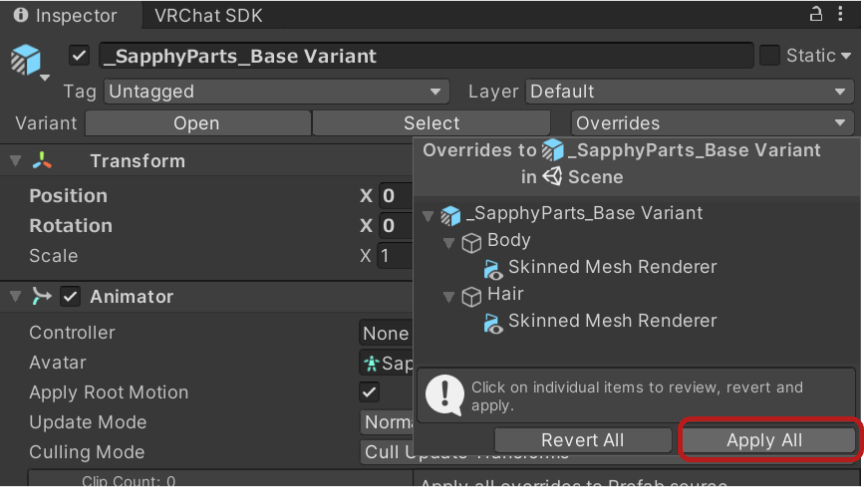
Task: Click the Controller label
Action: click(72, 333)
